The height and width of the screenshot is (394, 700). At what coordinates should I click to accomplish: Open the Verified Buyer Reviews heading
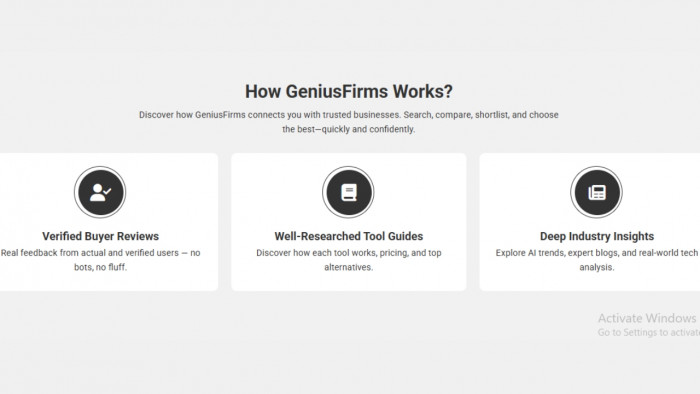tap(100, 236)
